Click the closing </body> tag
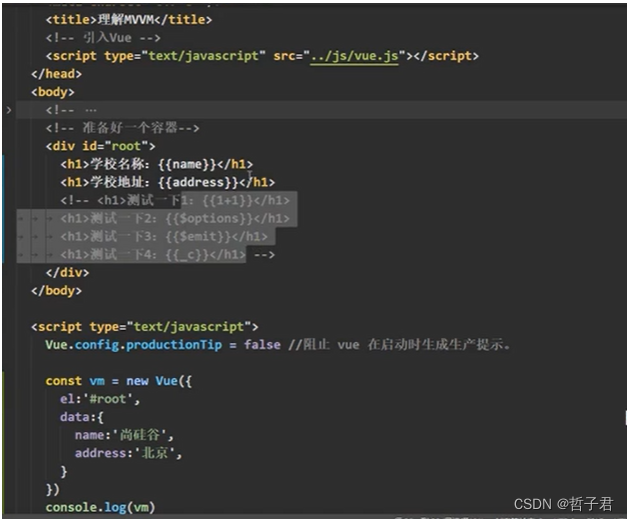 coord(56,291)
